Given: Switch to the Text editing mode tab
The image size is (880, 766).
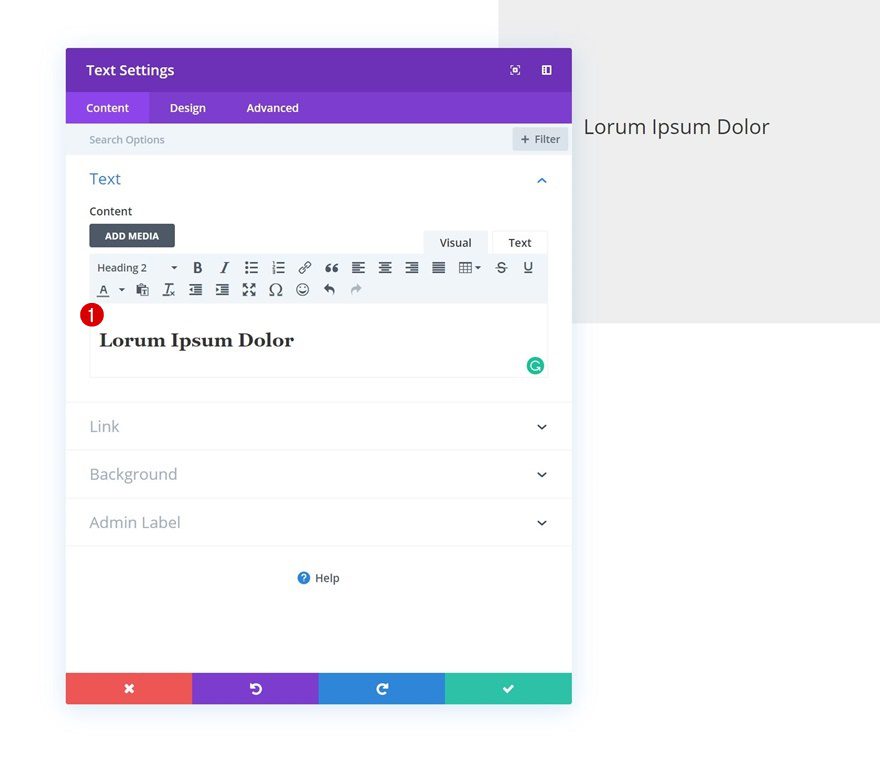Looking at the screenshot, I should click(519, 242).
